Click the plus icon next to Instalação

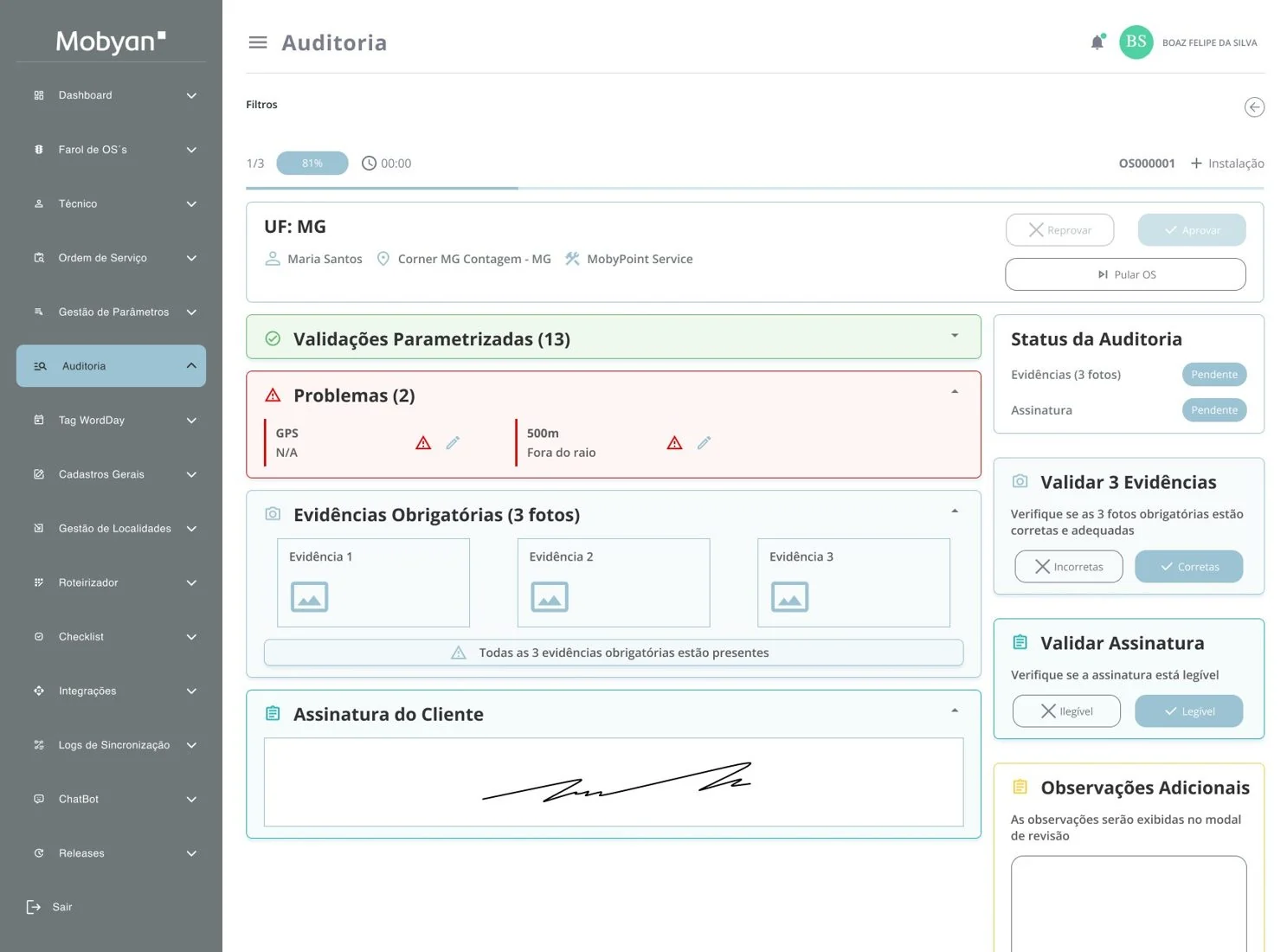[x=1196, y=164]
